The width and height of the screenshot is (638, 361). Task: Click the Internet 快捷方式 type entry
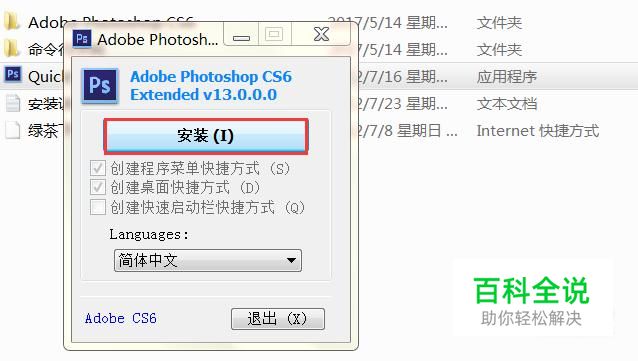(x=537, y=131)
